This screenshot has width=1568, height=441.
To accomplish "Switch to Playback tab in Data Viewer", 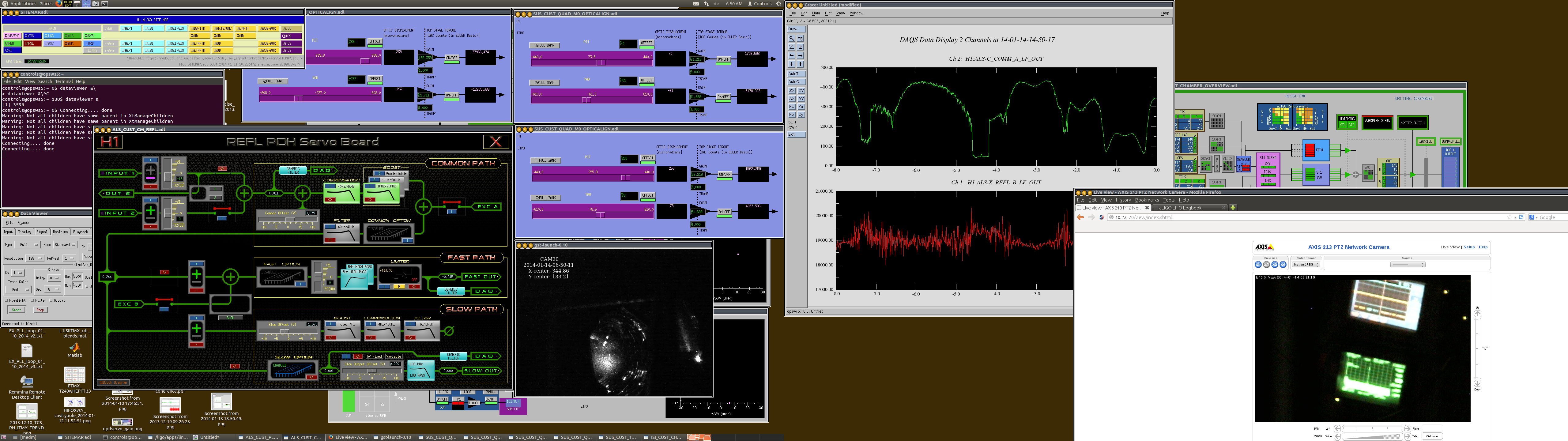I will (81, 232).
